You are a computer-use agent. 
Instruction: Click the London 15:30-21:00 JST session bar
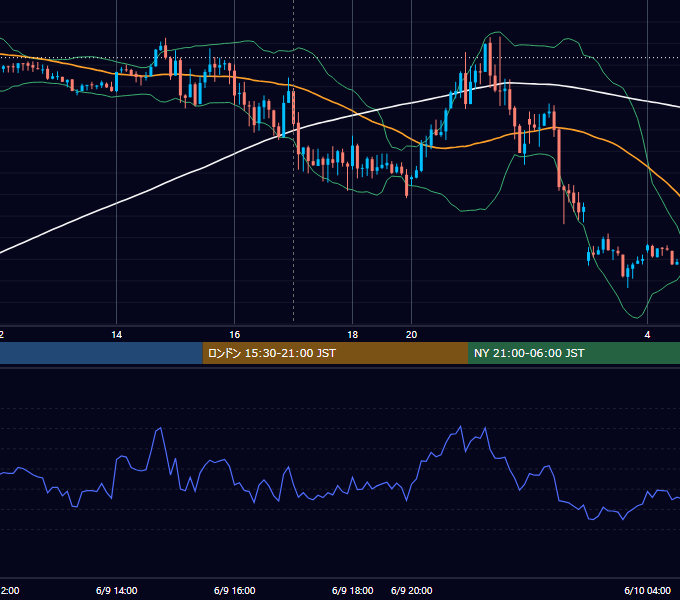(x=335, y=353)
